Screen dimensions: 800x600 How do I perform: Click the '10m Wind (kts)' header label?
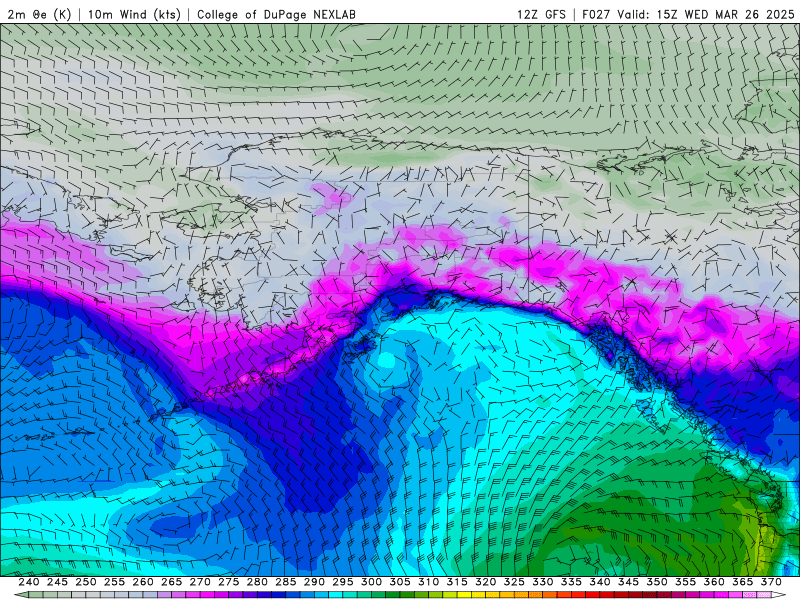pyautogui.click(x=135, y=14)
